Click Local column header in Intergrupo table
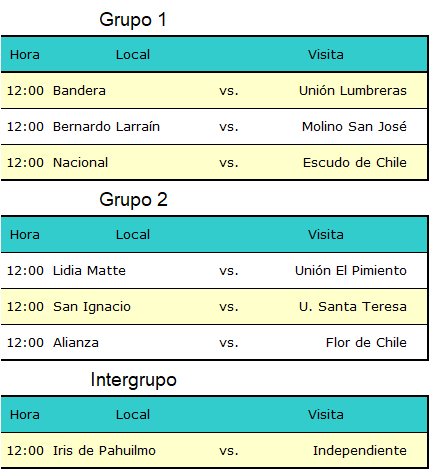Viewport: 429px width, 469px height. point(133,415)
